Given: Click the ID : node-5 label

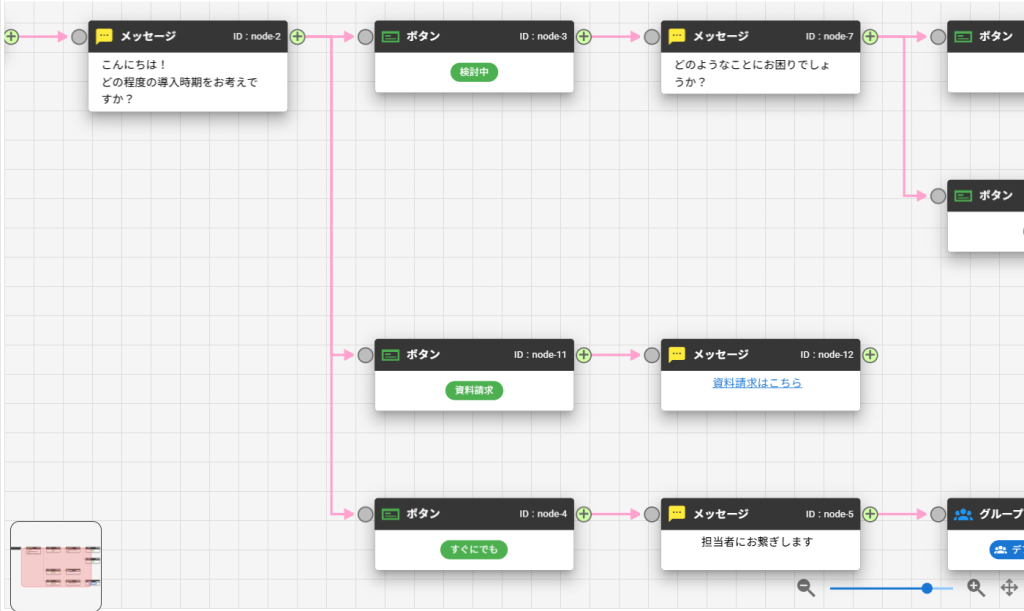Looking at the screenshot, I should [x=829, y=514].
